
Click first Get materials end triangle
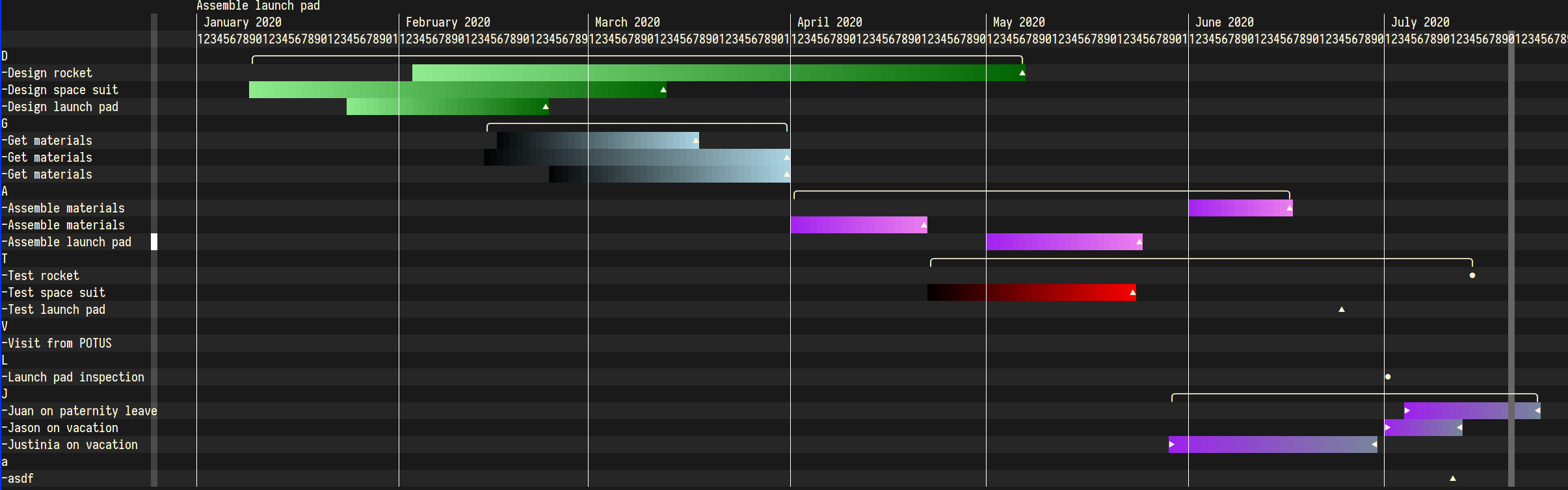(696, 140)
